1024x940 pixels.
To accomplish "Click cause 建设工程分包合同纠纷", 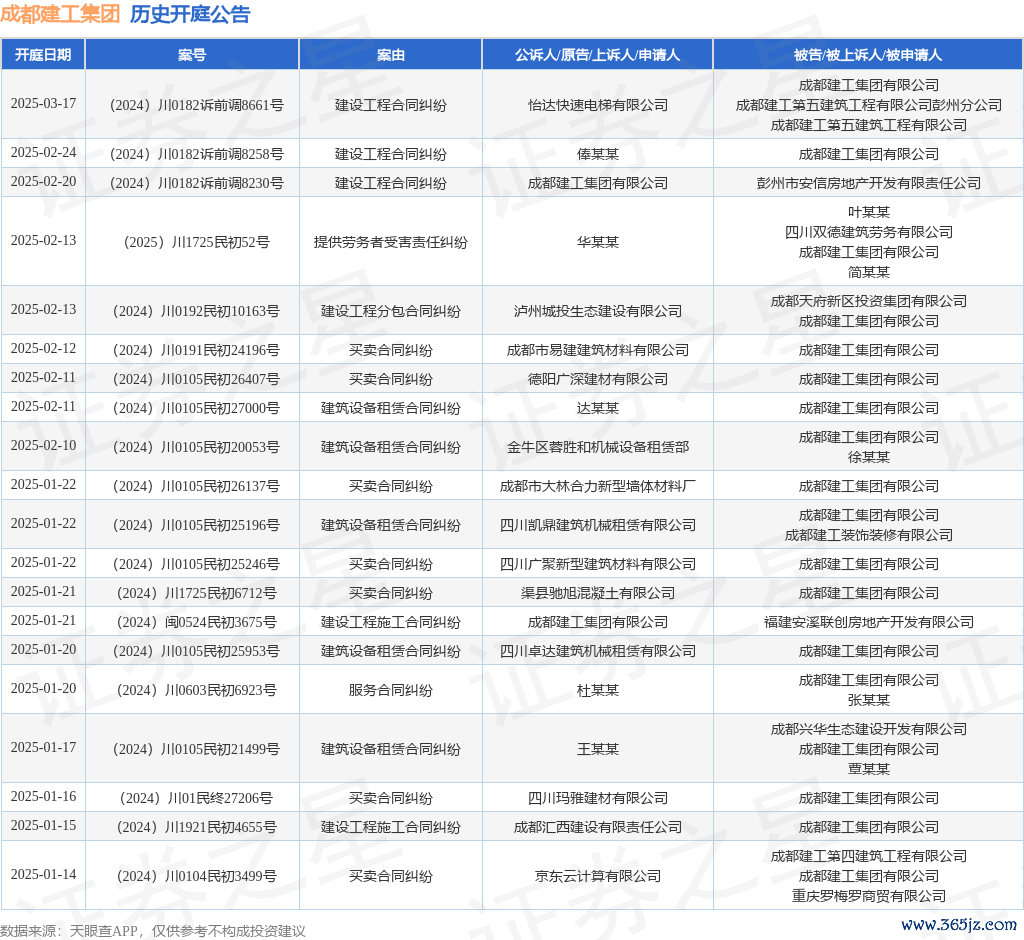I will click(391, 311).
